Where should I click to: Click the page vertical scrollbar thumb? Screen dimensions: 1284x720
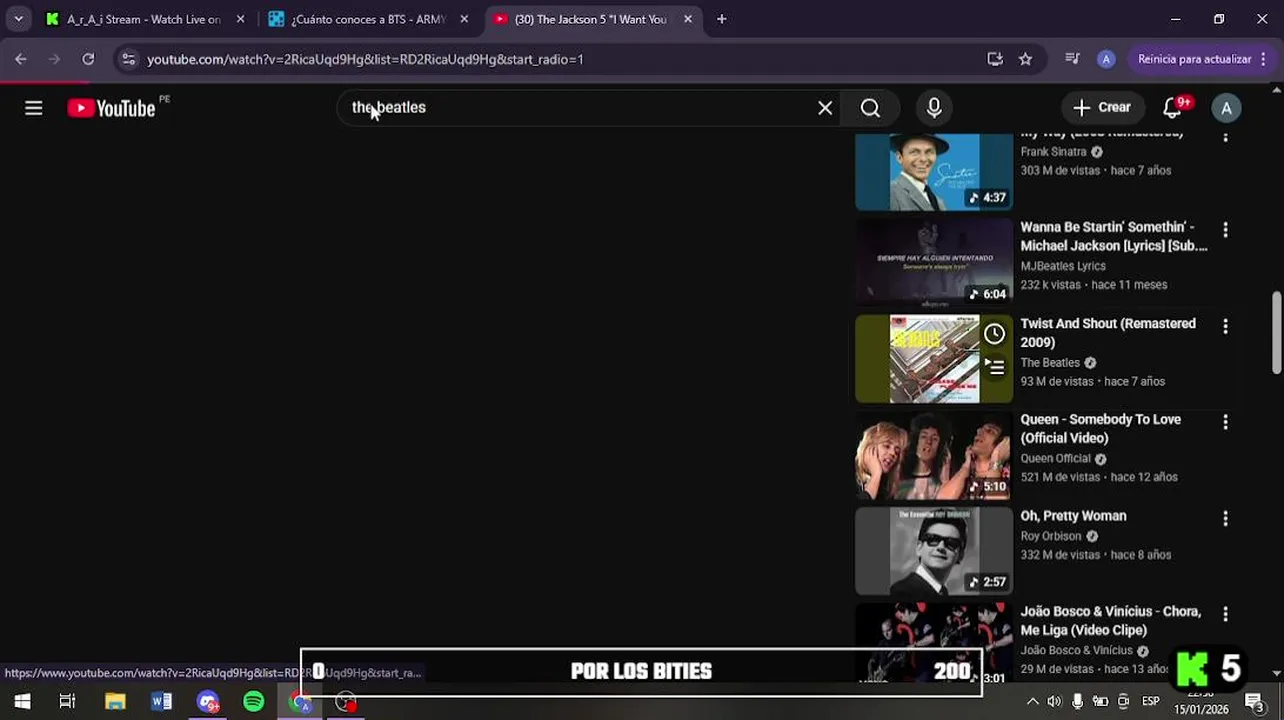coord(1276,333)
